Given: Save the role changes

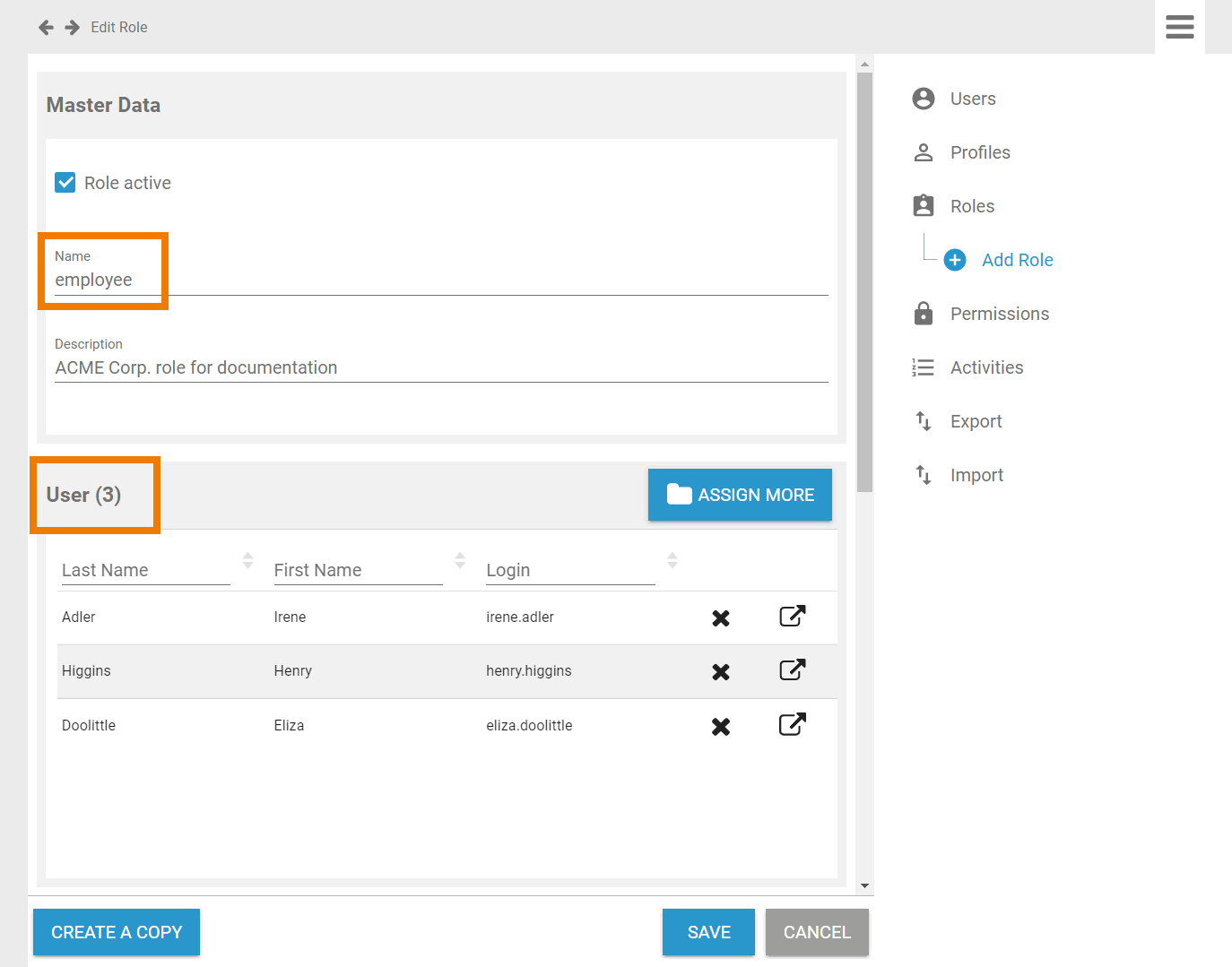Looking at the screenshot, I should 708,932.
